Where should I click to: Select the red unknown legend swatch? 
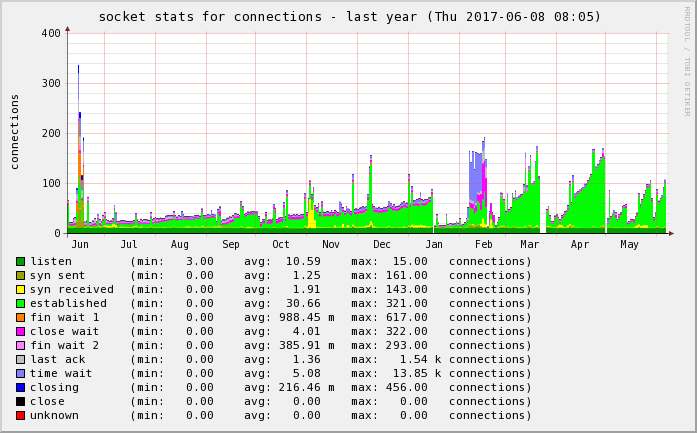20,415
